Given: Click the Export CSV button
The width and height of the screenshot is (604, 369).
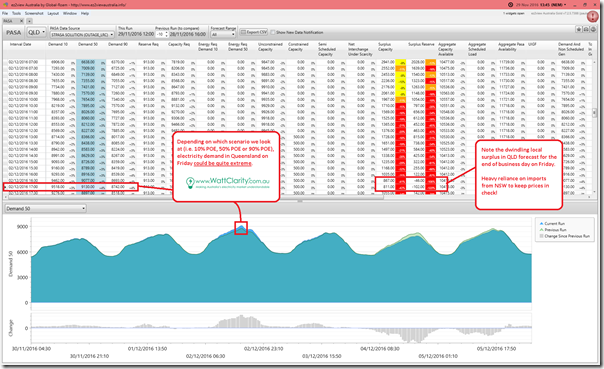Looking at the screenshot, I should pos(253,32).
